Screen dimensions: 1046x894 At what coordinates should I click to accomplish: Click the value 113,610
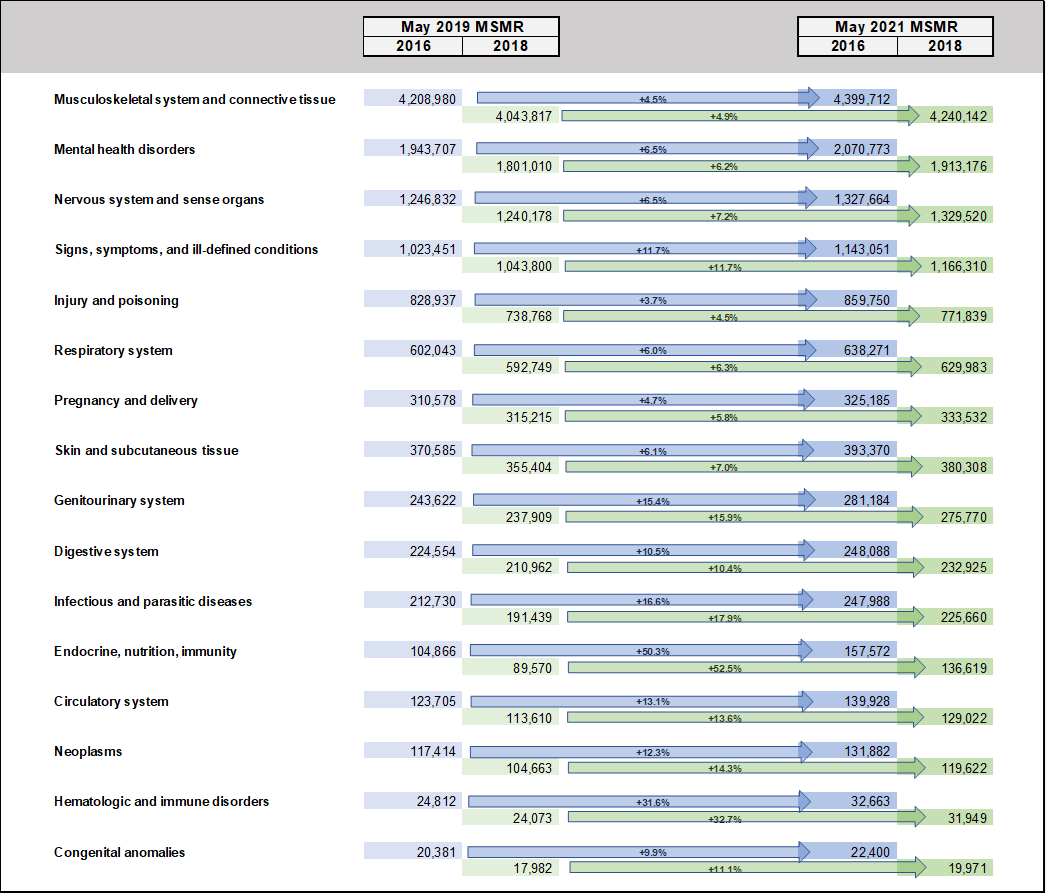point(529,718)
